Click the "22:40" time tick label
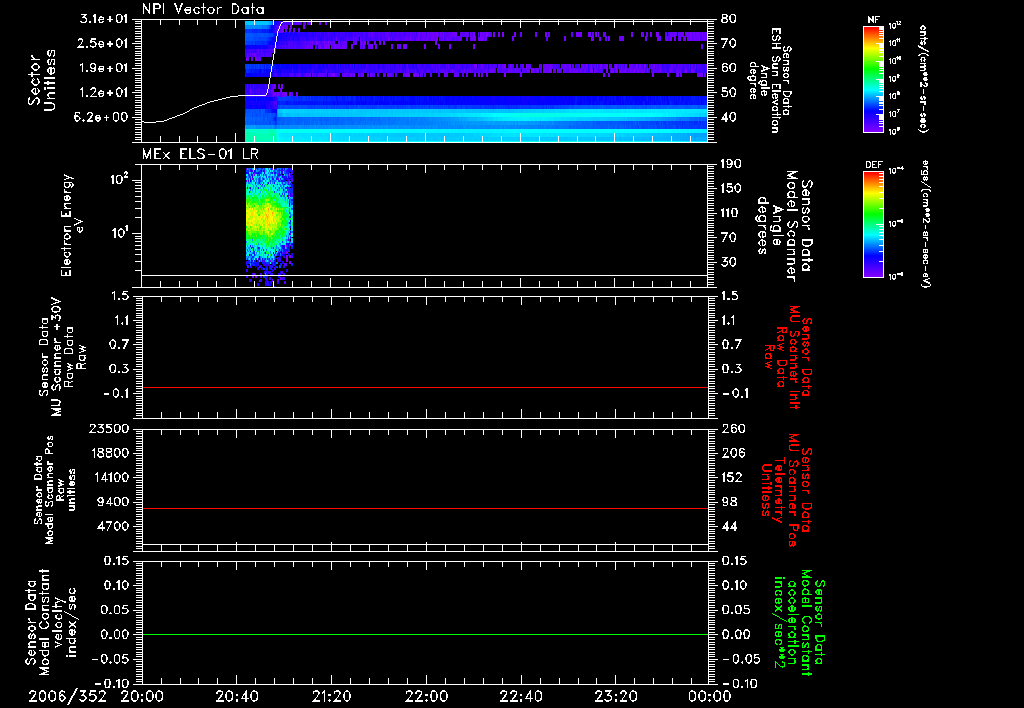This screenshot has height=708, width=1024. click(520, 696)
